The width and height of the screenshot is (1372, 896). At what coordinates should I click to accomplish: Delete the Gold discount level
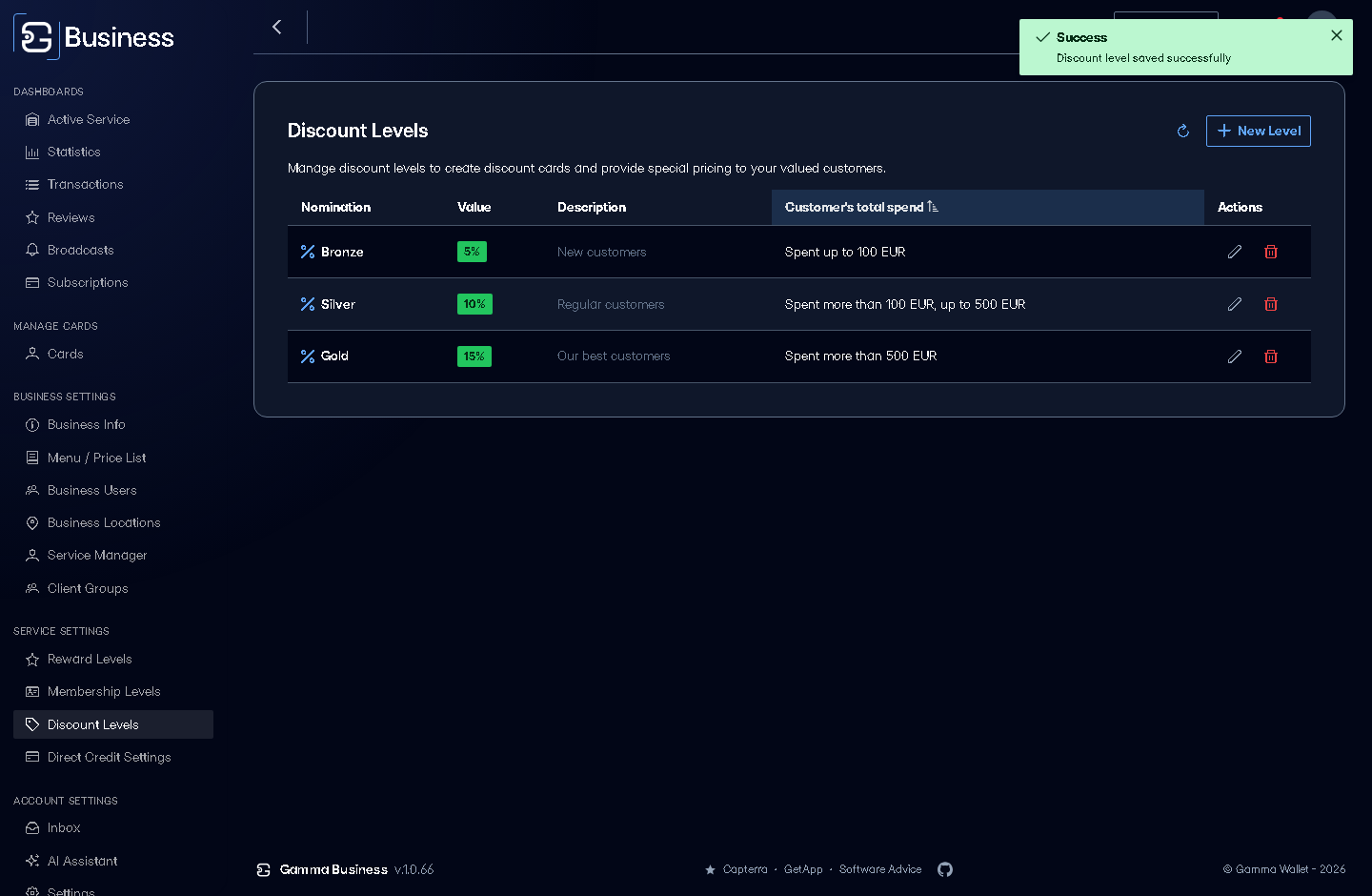1271,356
